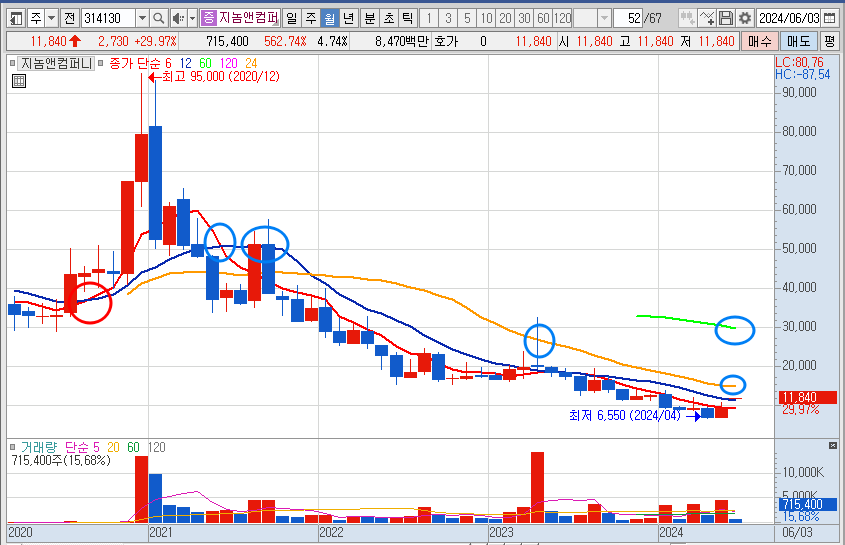This screenshot has height=545, width=845.
Task: Open the stock search magnifier
Action: (158, 18)
